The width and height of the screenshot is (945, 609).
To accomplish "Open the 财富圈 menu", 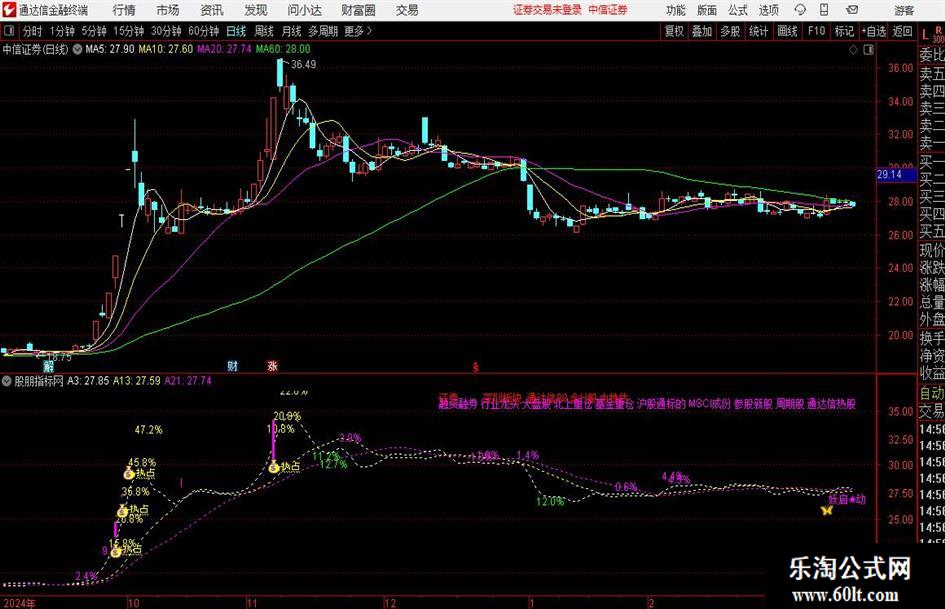I will tap(358, 10).
